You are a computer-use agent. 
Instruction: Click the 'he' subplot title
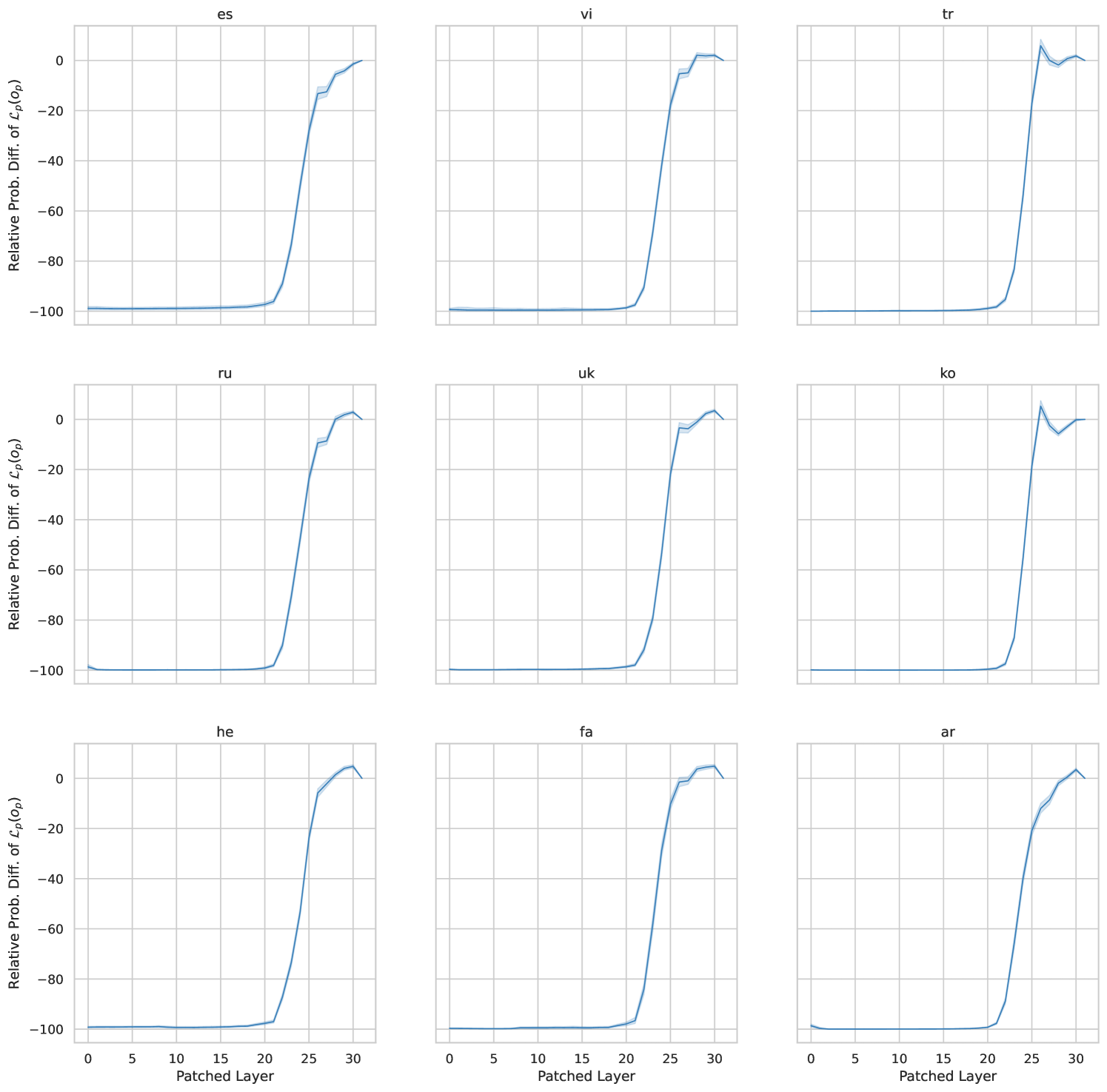[x=225, y=732]
